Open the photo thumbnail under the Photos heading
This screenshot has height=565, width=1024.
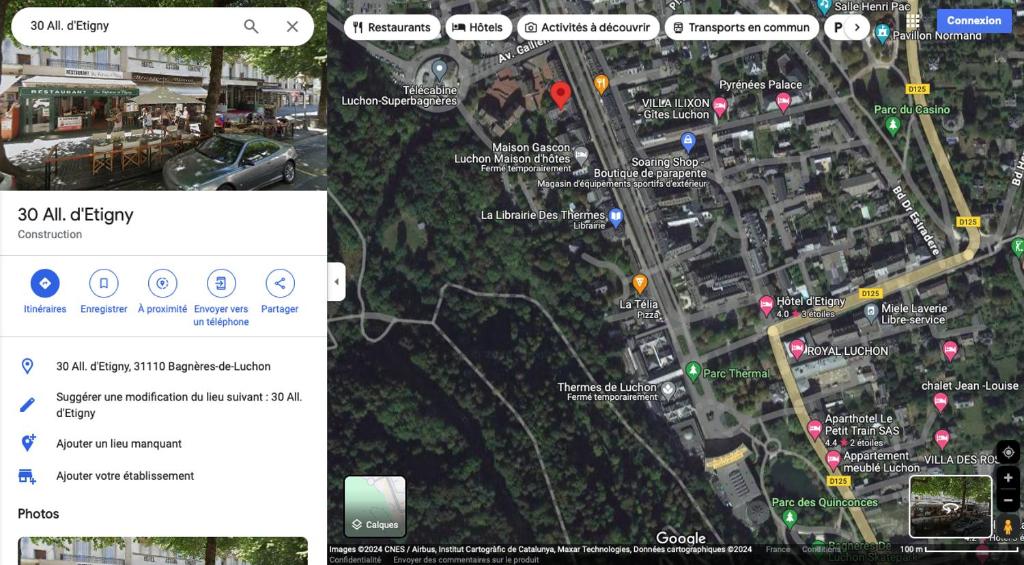[x=163, y=551]
